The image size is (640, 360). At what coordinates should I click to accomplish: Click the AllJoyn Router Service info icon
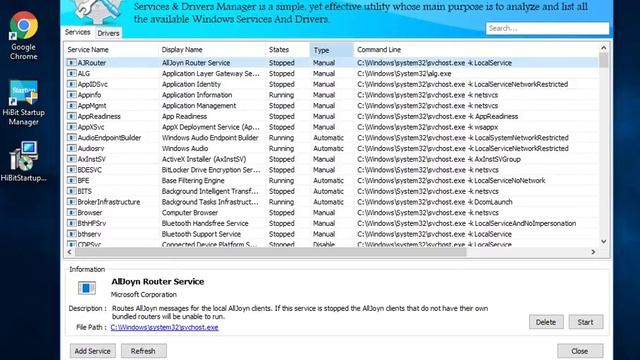(87, 288)
